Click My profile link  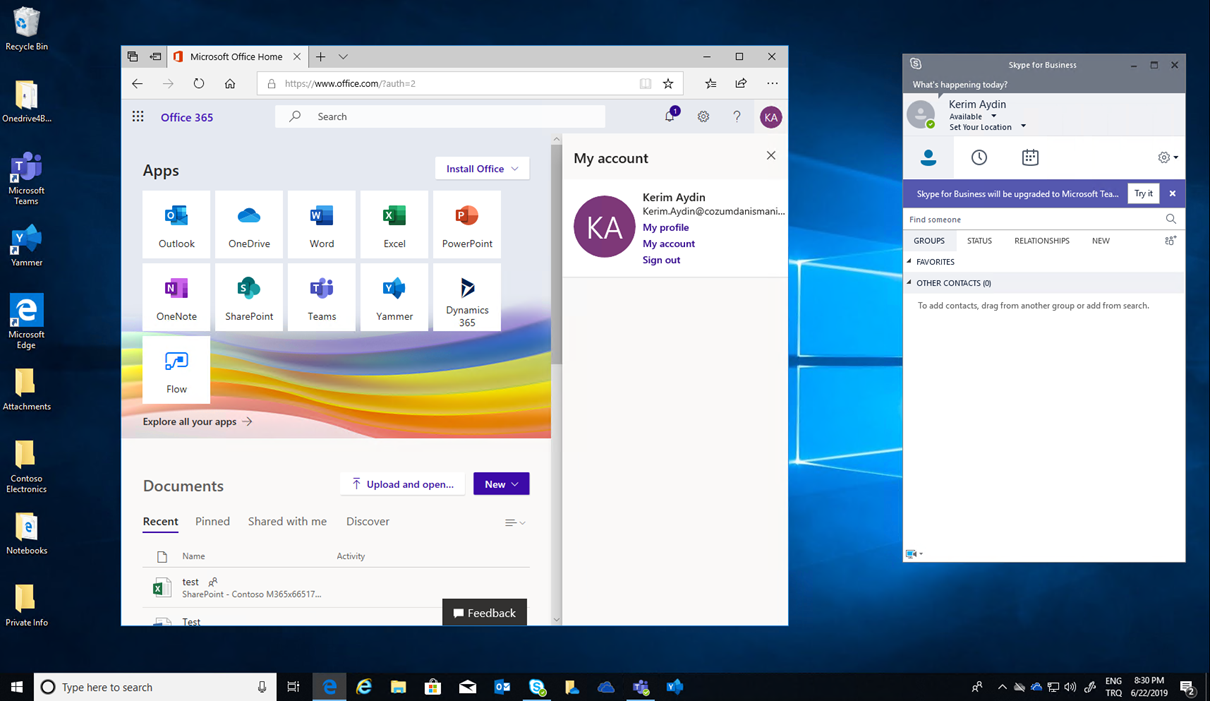665,227
